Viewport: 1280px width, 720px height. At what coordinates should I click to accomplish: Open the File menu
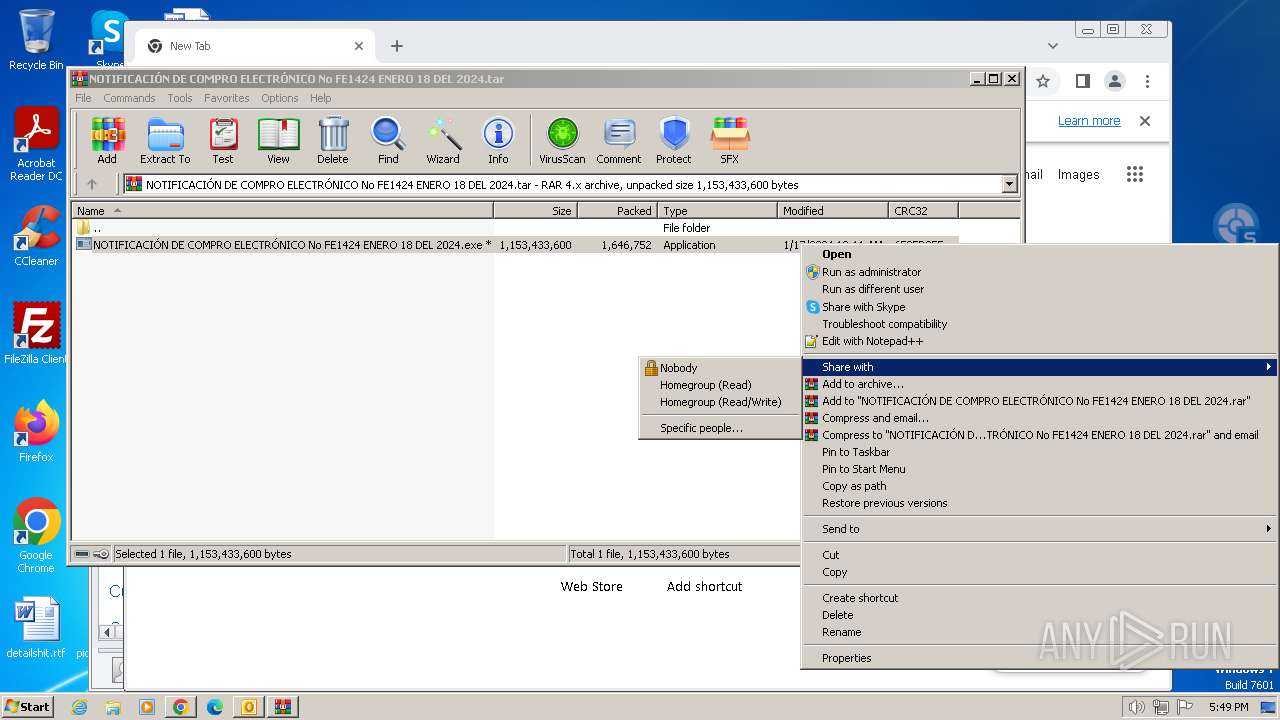pos(83,98)
